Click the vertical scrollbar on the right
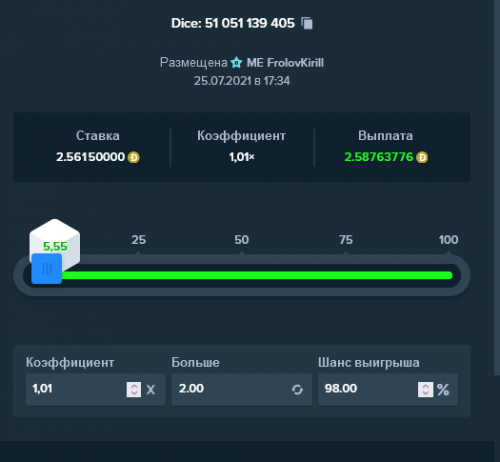500x462 pixels. click(497, 187)
